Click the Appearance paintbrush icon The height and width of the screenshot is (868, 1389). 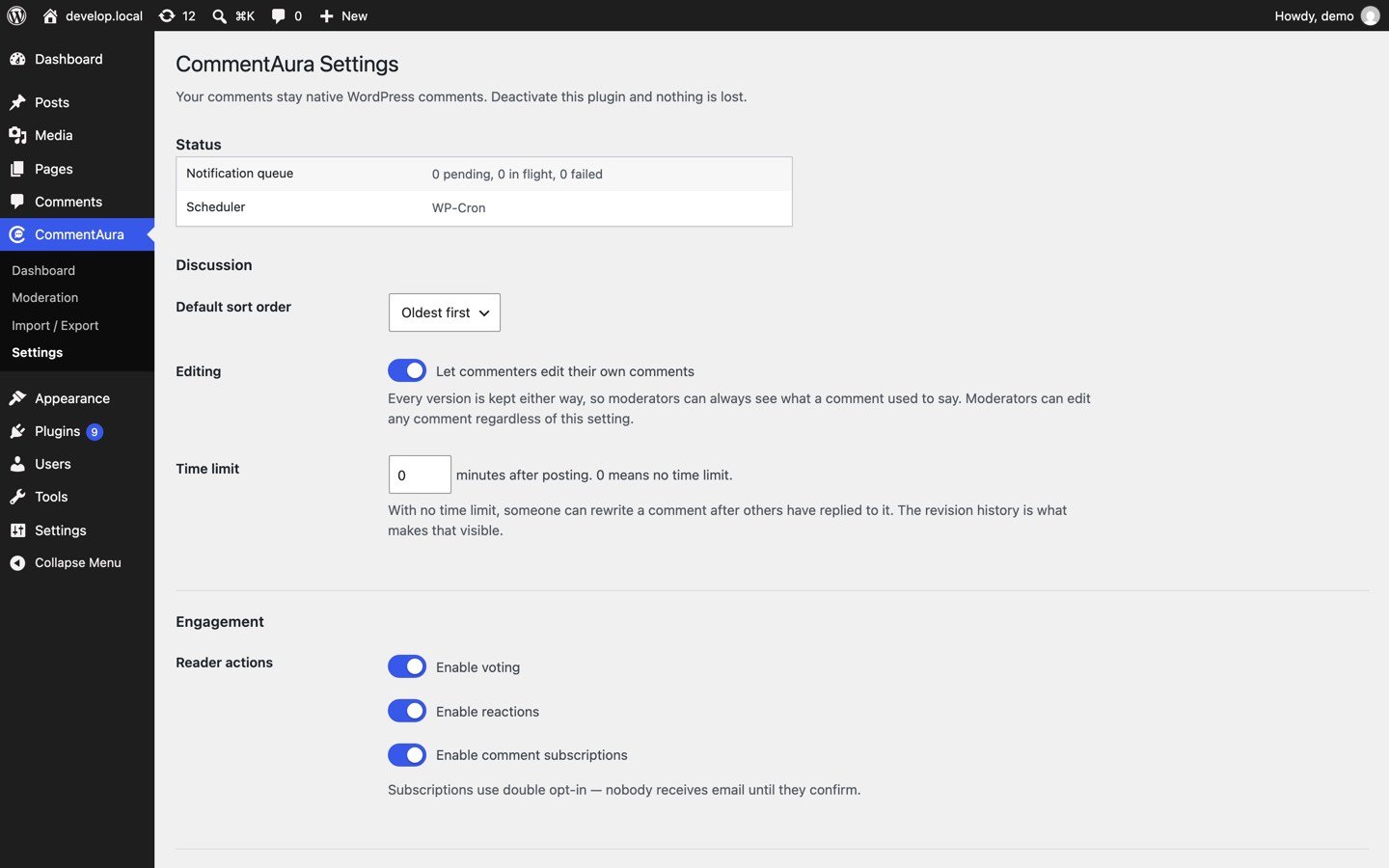[17, 398]
